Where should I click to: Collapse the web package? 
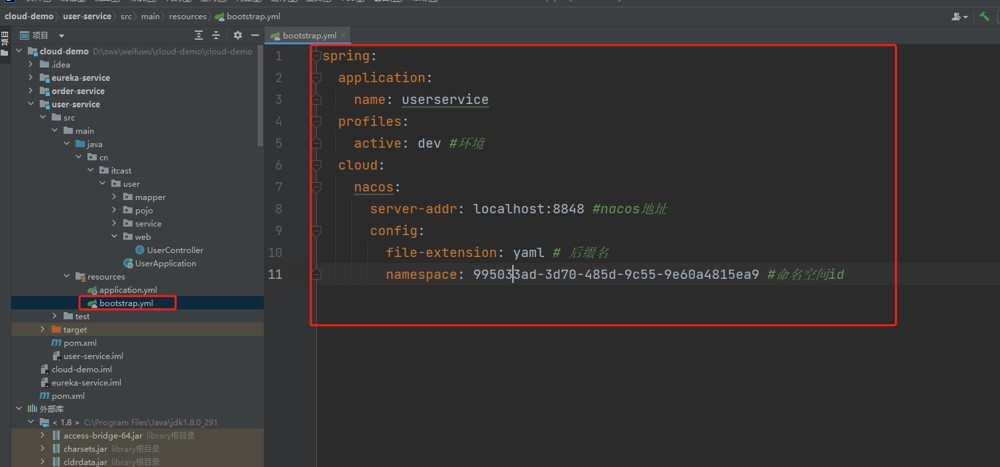point(114,237)
